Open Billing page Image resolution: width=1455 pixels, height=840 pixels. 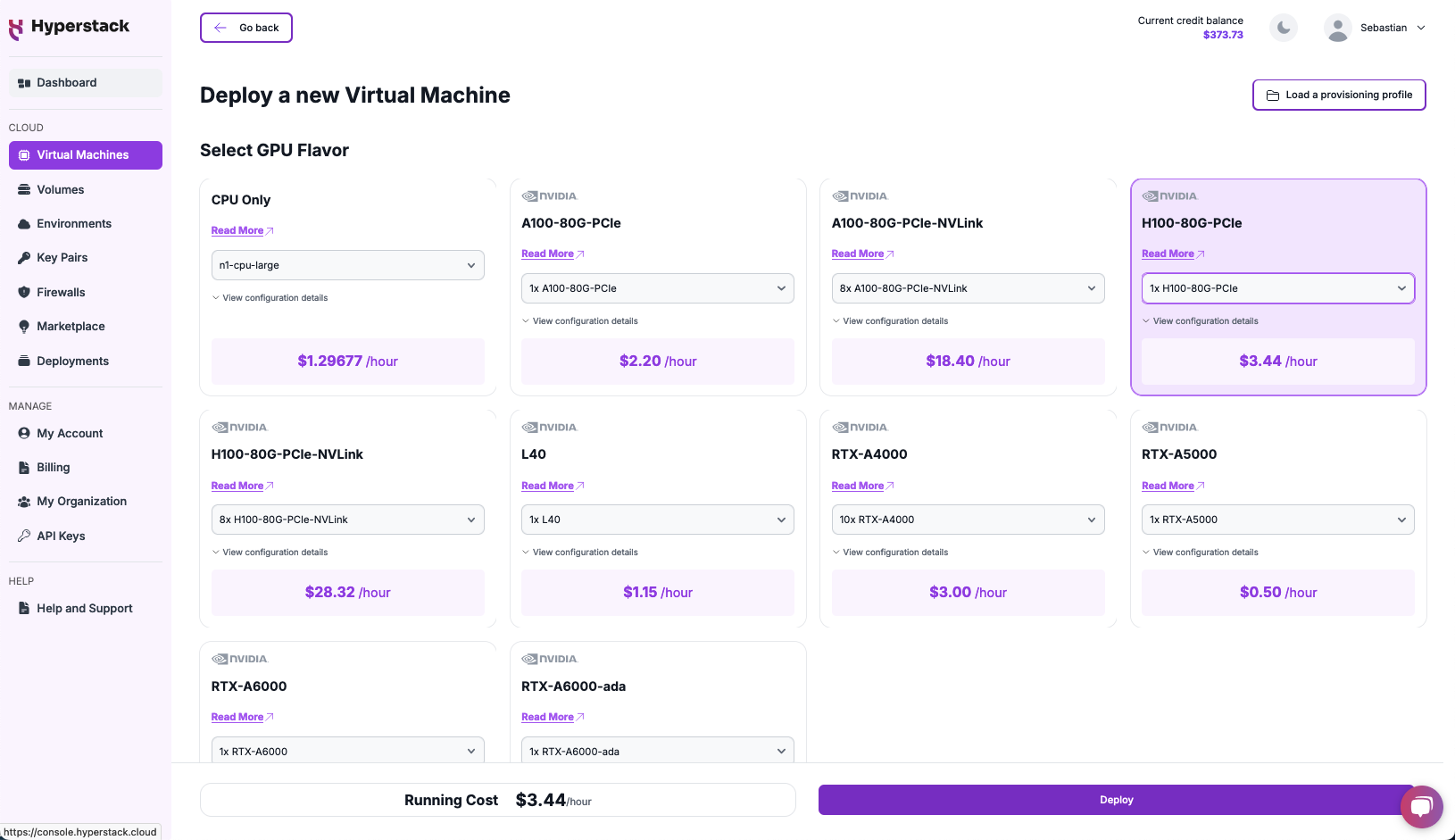click(53, 468)
